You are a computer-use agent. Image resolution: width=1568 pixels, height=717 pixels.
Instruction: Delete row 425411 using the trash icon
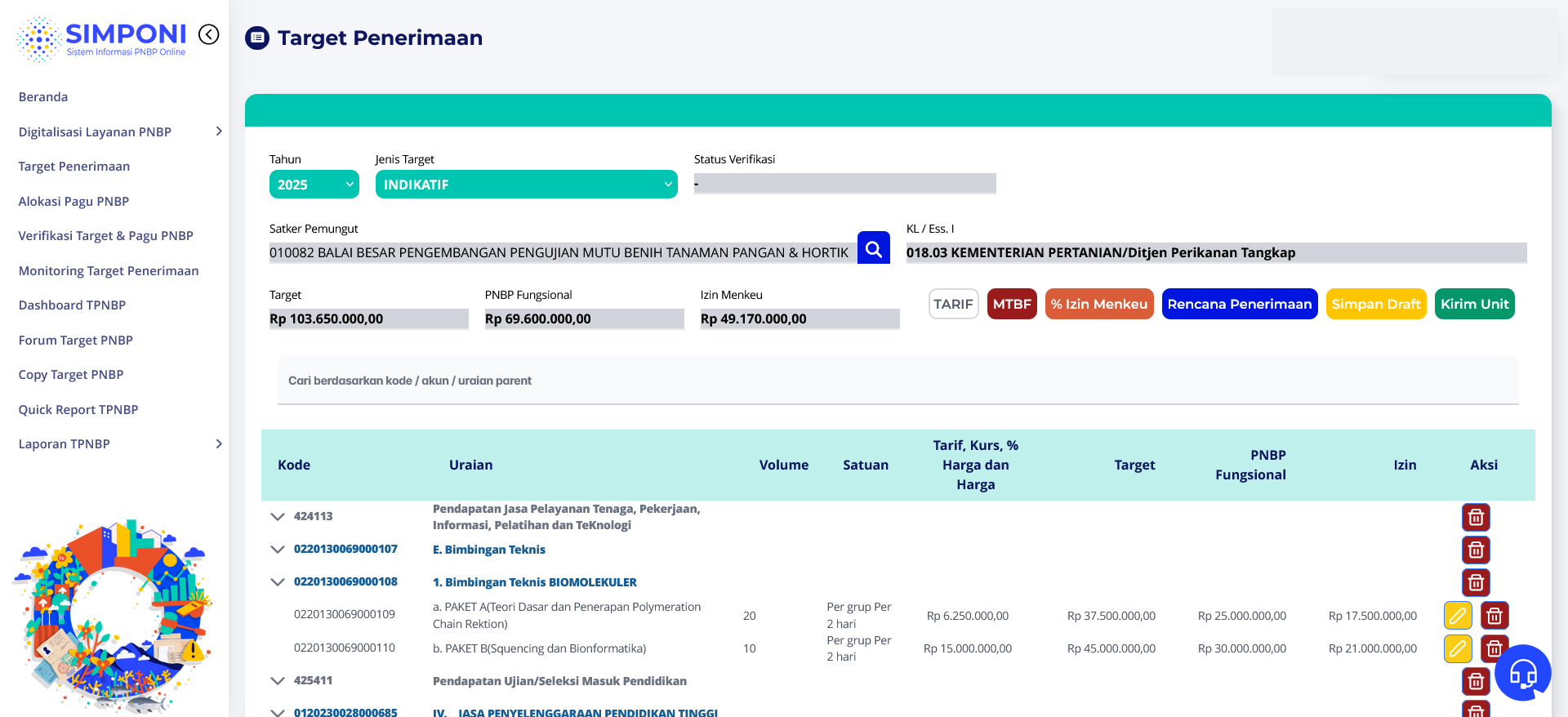click(1475, 681)
